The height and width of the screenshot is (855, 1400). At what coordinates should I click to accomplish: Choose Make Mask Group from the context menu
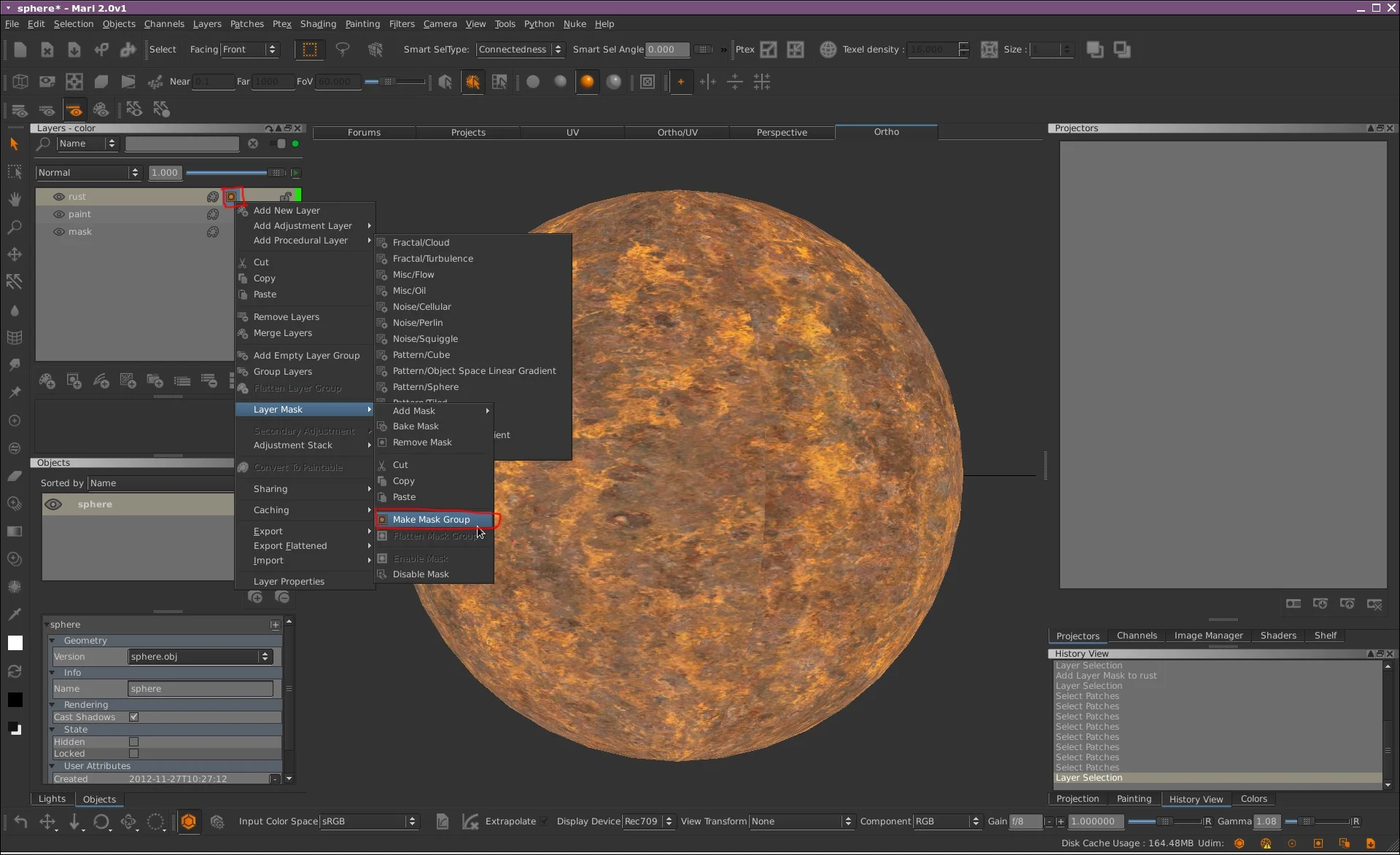pyautogui.click(x=430, y=519)
